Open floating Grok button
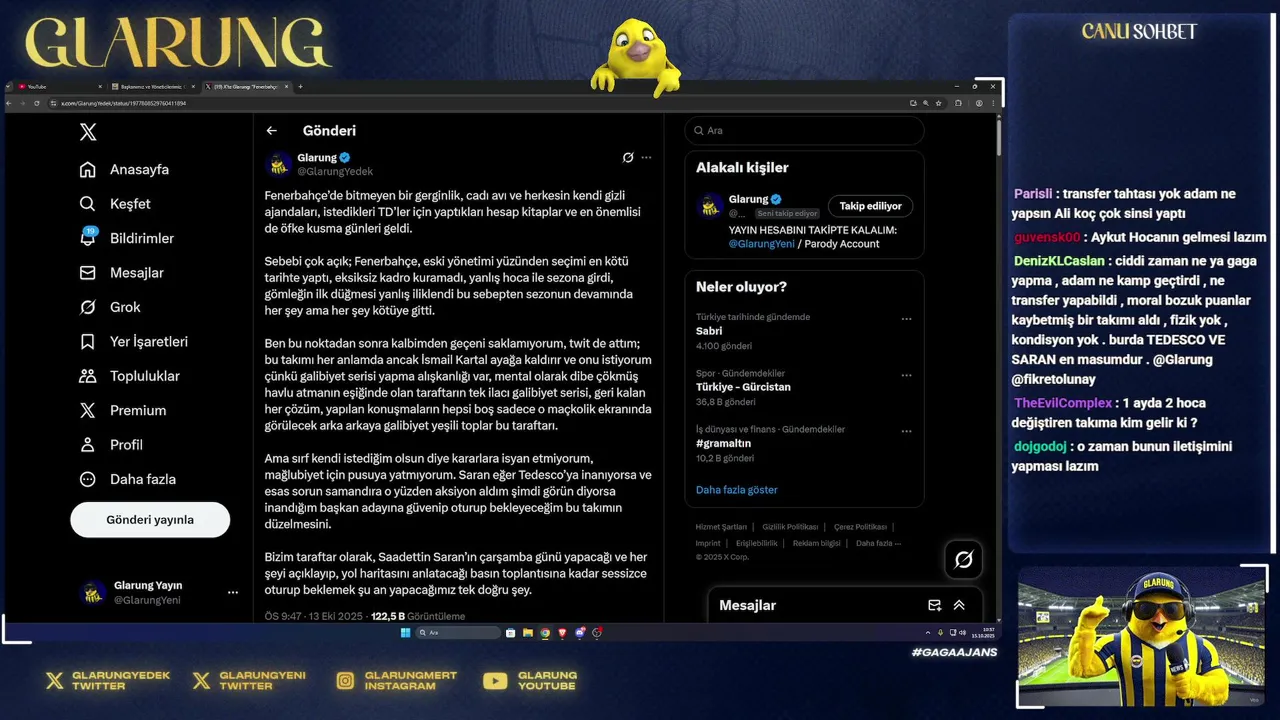1280x720 pixels. (964, 560)
